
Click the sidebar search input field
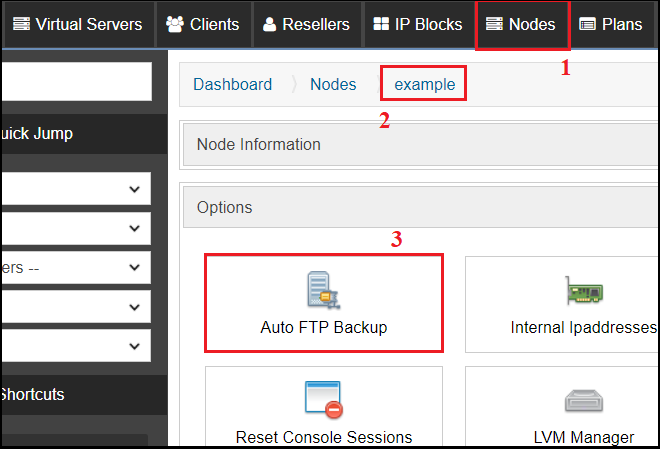coord(77,82)
